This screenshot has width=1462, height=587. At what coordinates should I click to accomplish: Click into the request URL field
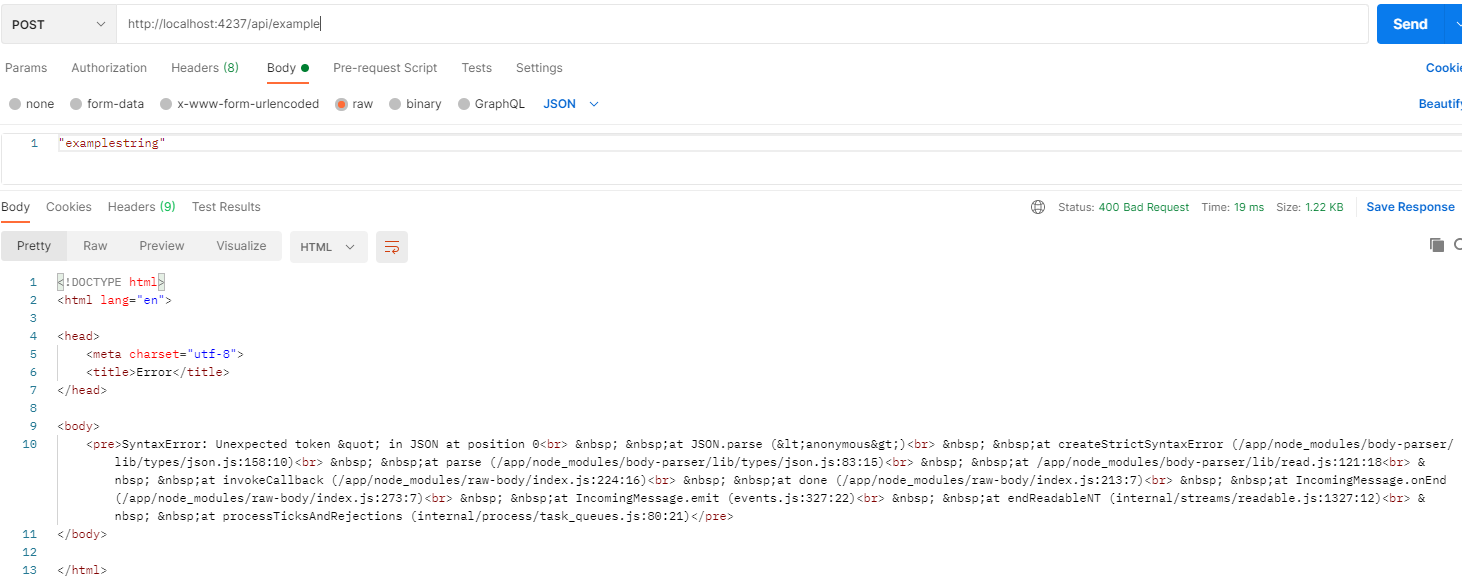pyautogui.click(x=742, y=24)
